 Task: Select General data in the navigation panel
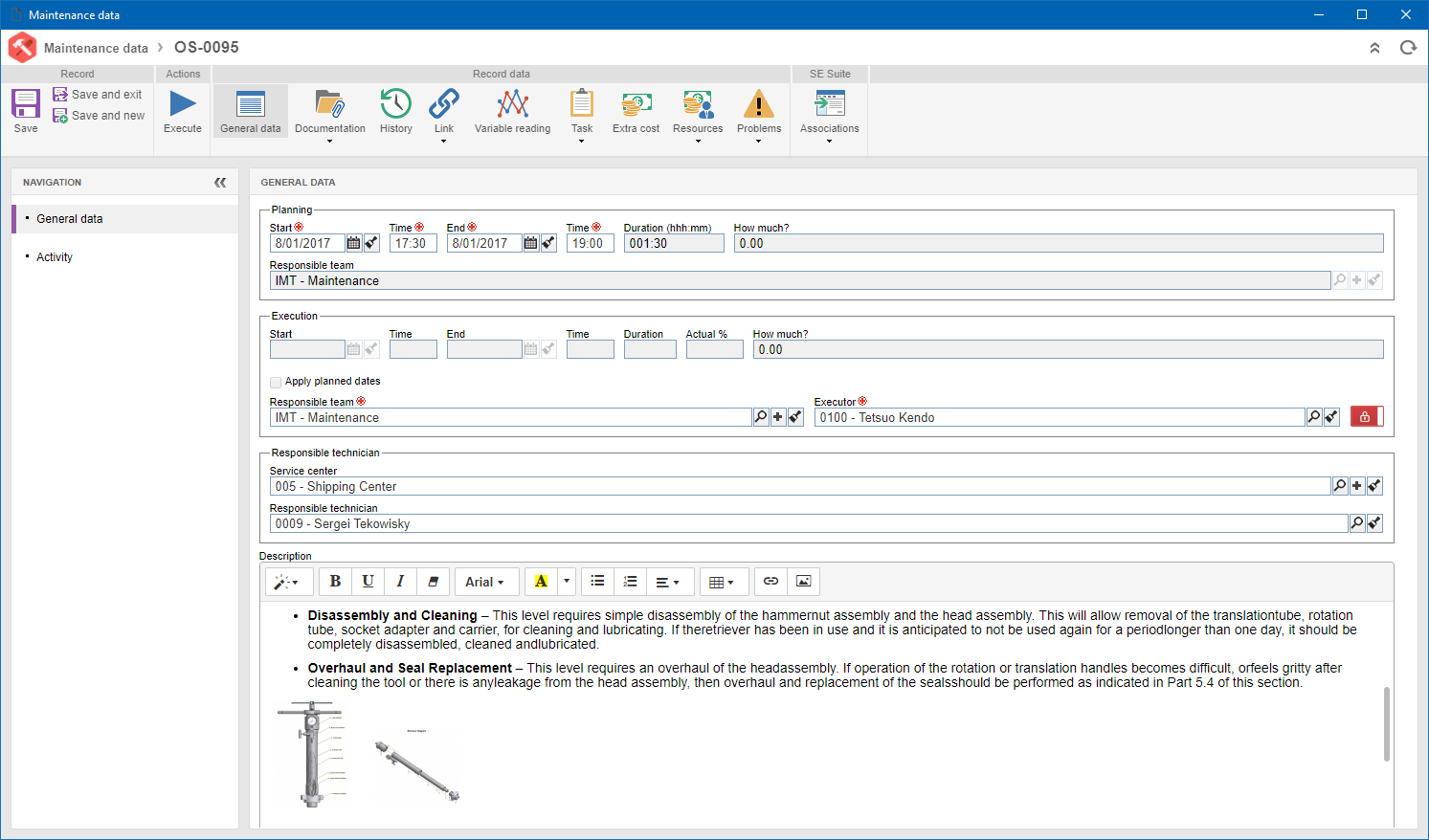click(70, 219)
